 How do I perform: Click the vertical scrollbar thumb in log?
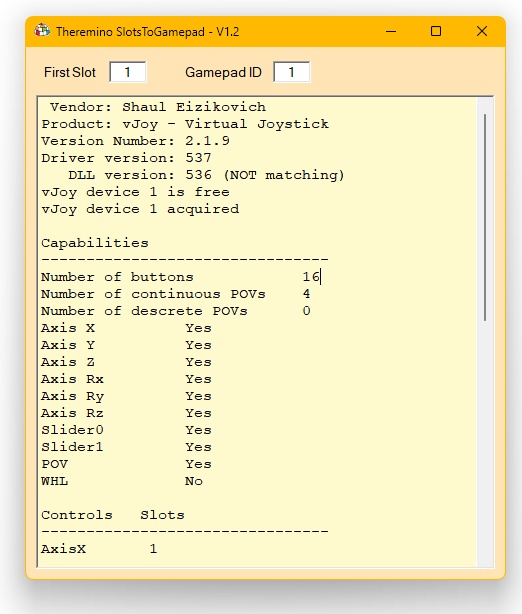point(485,217)
